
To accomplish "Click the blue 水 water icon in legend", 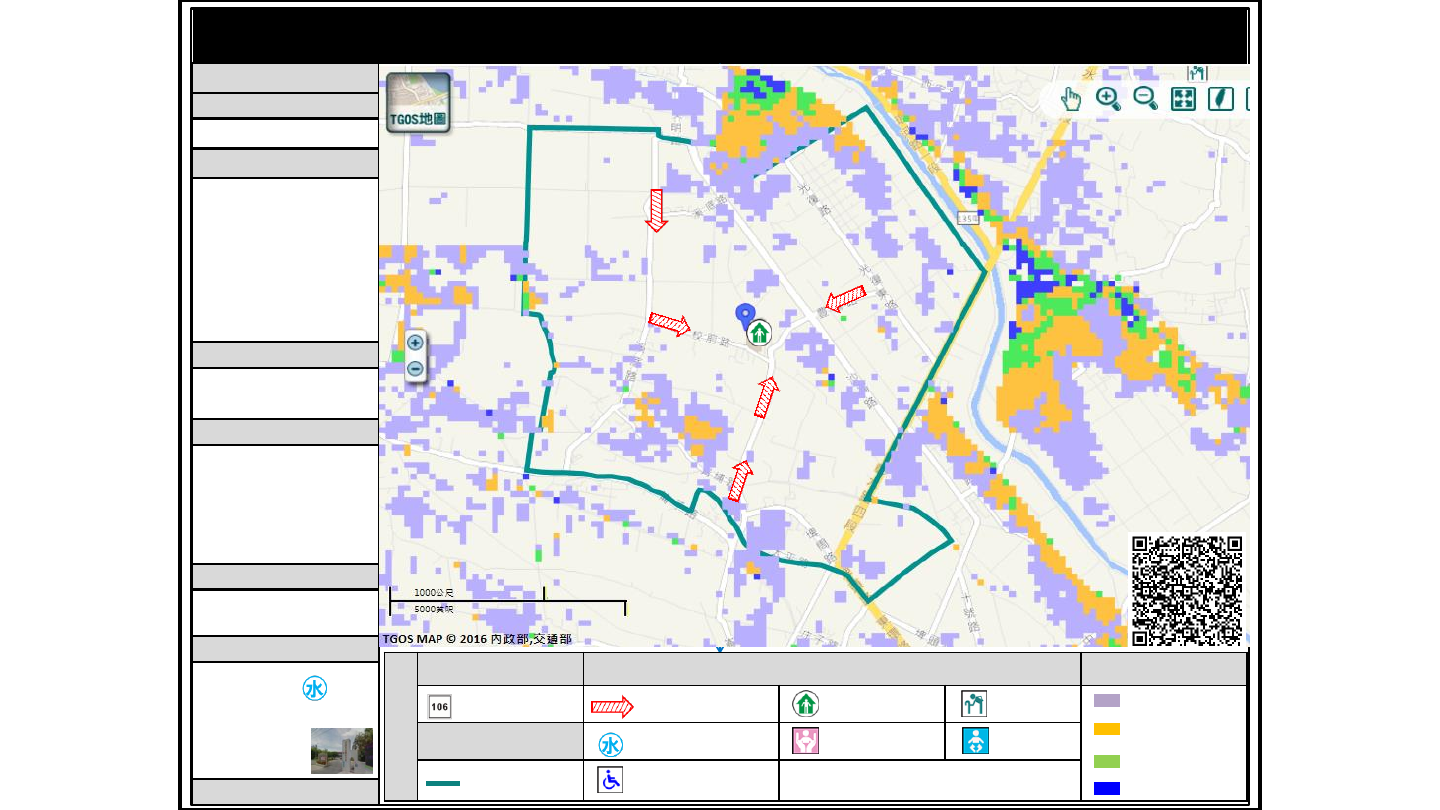I will tap(611, 745).
